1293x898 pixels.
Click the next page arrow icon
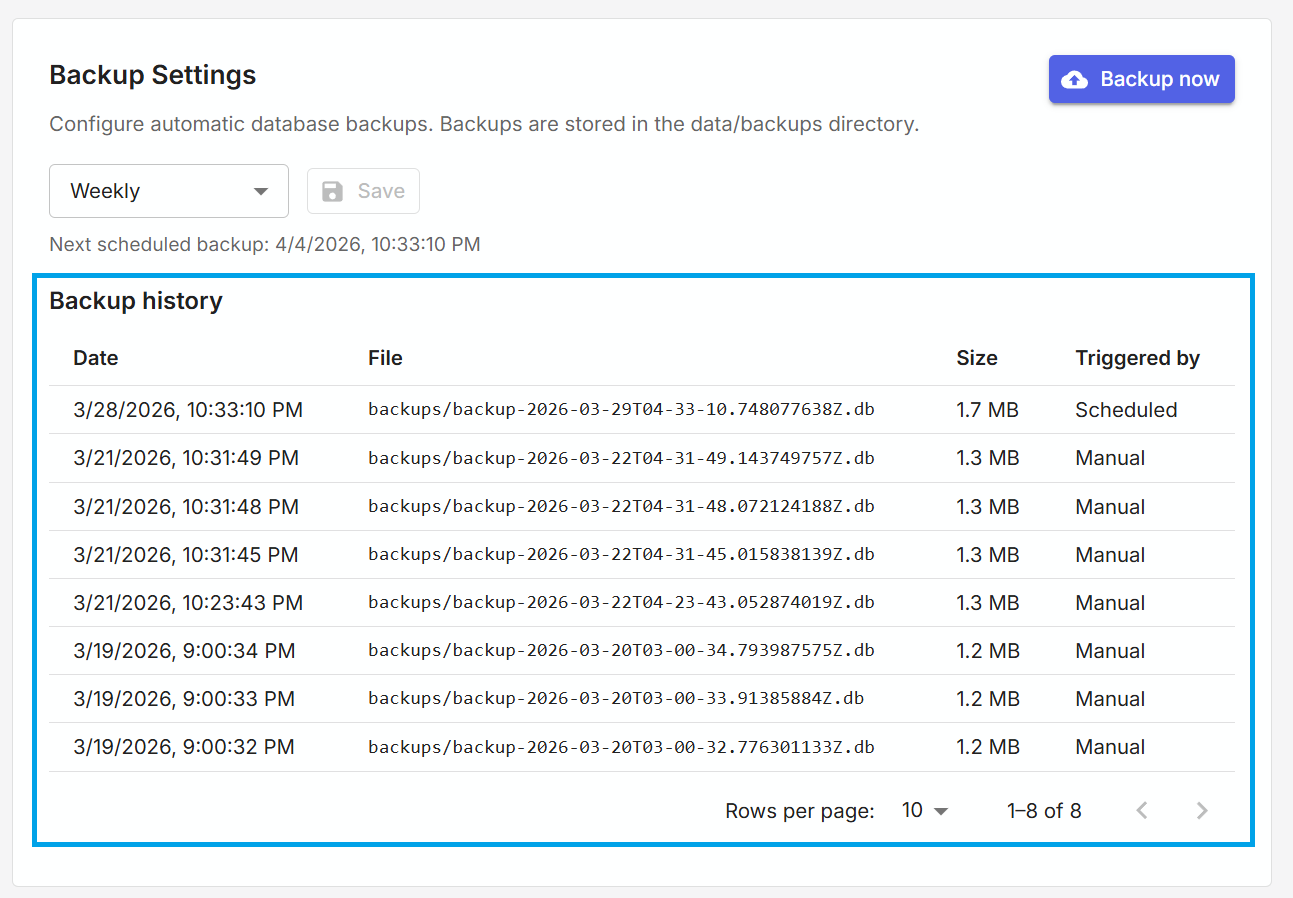(x=1201, y=811)
